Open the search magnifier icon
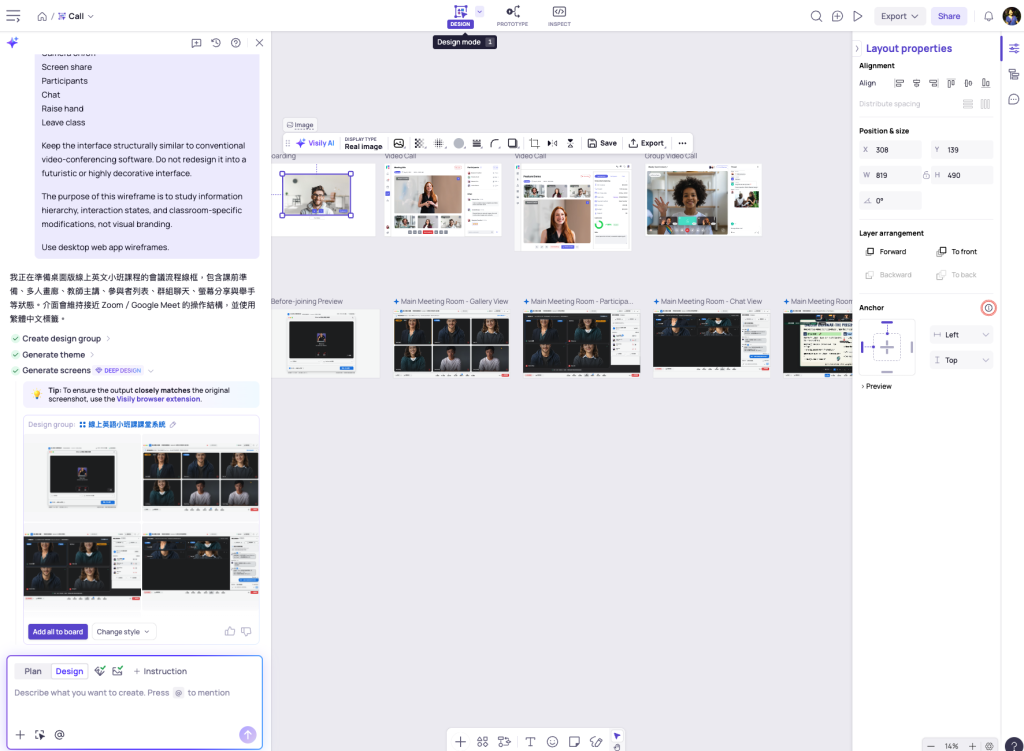1024x751 pixels. pyautogui.click(x=816, y=16)
